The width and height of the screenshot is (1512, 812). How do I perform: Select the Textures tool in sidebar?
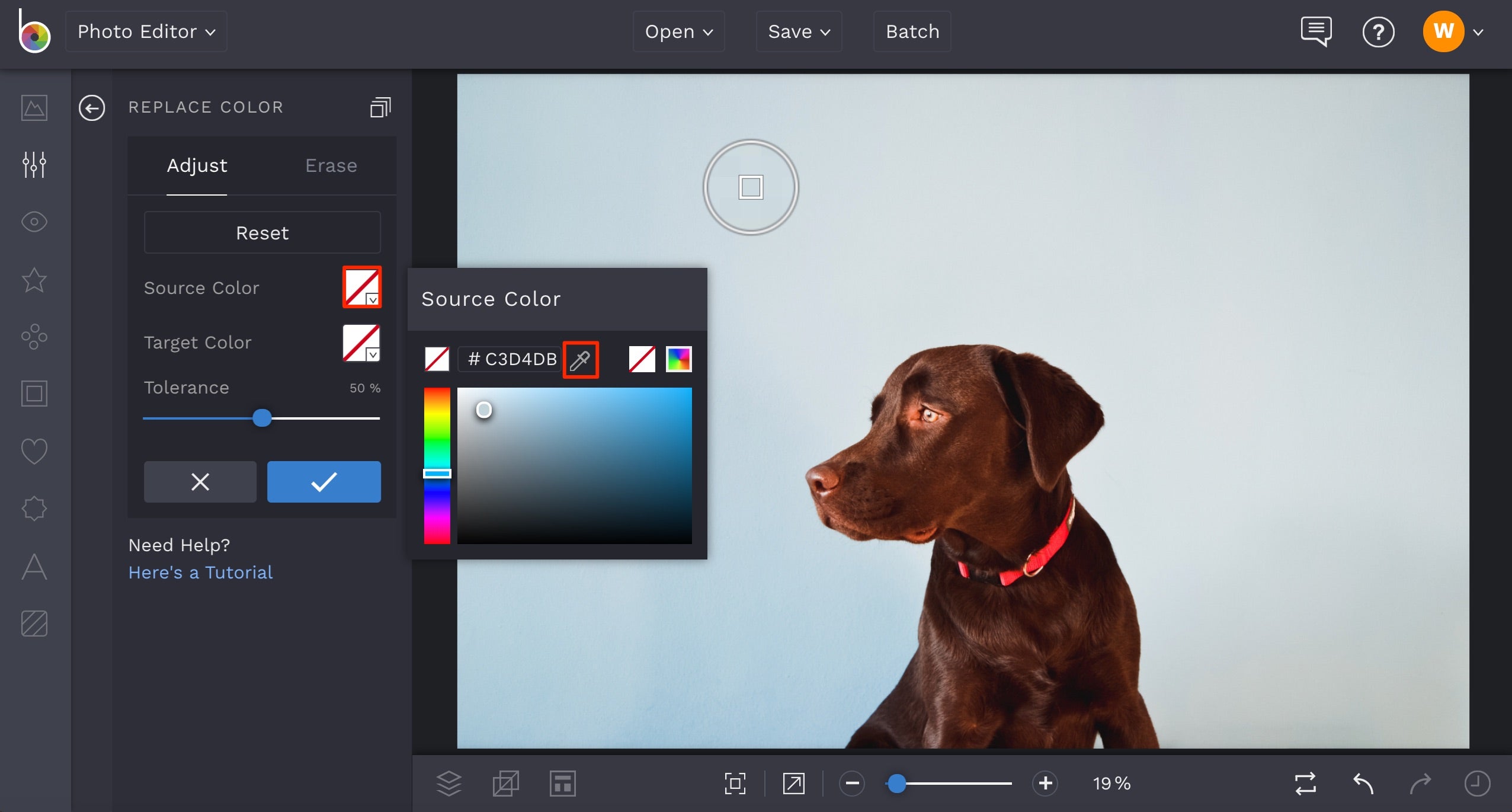point(33,624)
